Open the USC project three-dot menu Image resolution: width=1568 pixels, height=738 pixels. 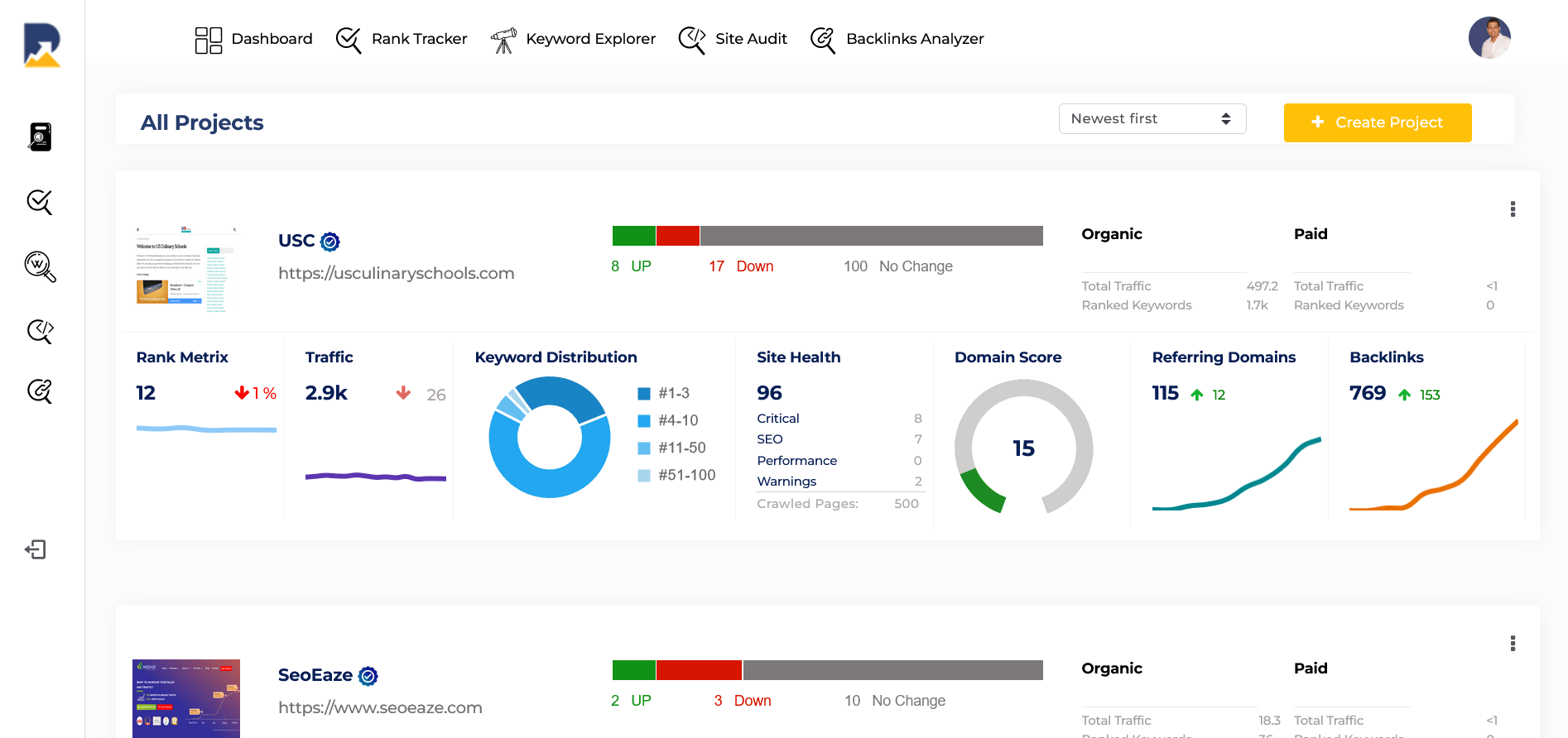click(1513, 209)
